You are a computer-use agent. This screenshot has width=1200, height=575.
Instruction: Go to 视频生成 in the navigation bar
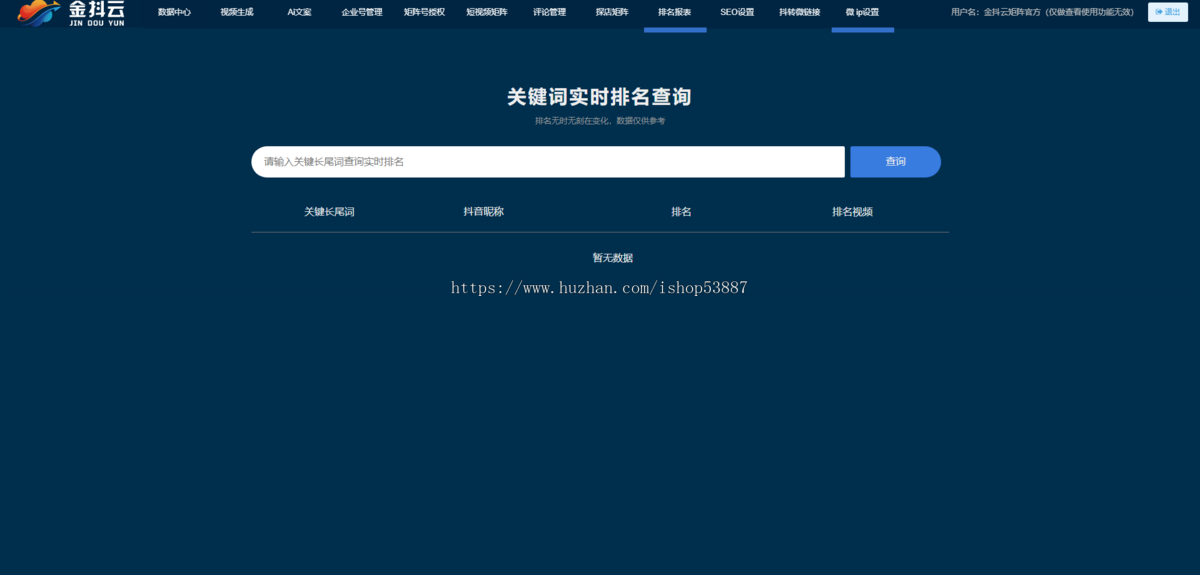tap(237, 12)
